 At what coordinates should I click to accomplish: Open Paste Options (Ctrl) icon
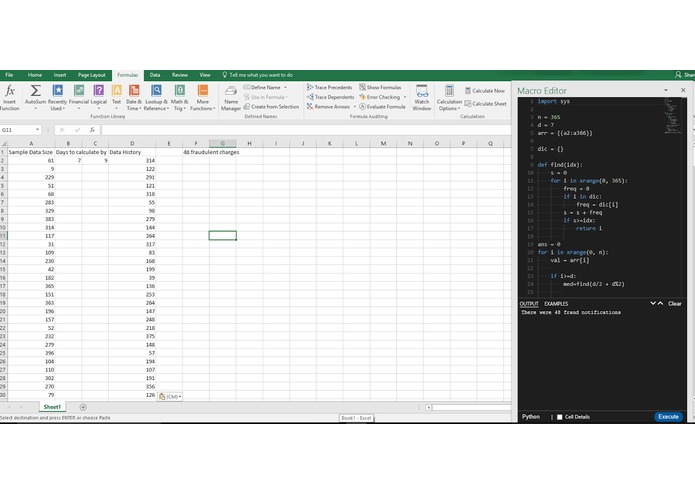[x=170, y=397]
